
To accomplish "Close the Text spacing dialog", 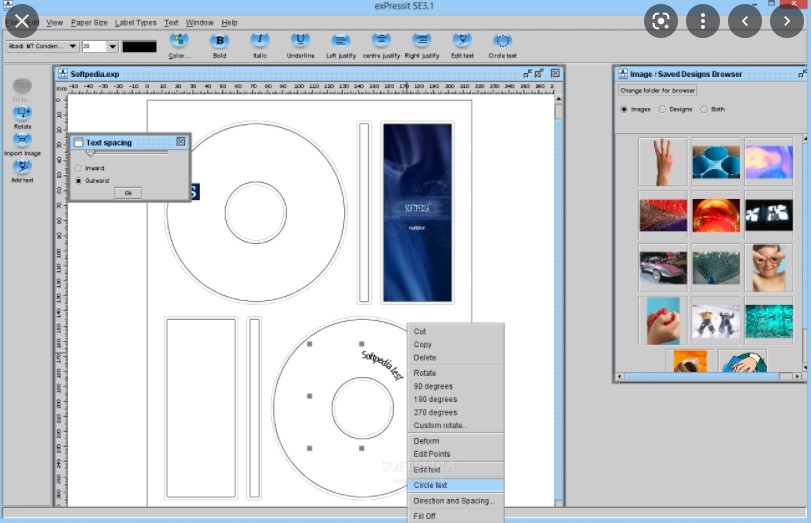I will tap(181, 142).
